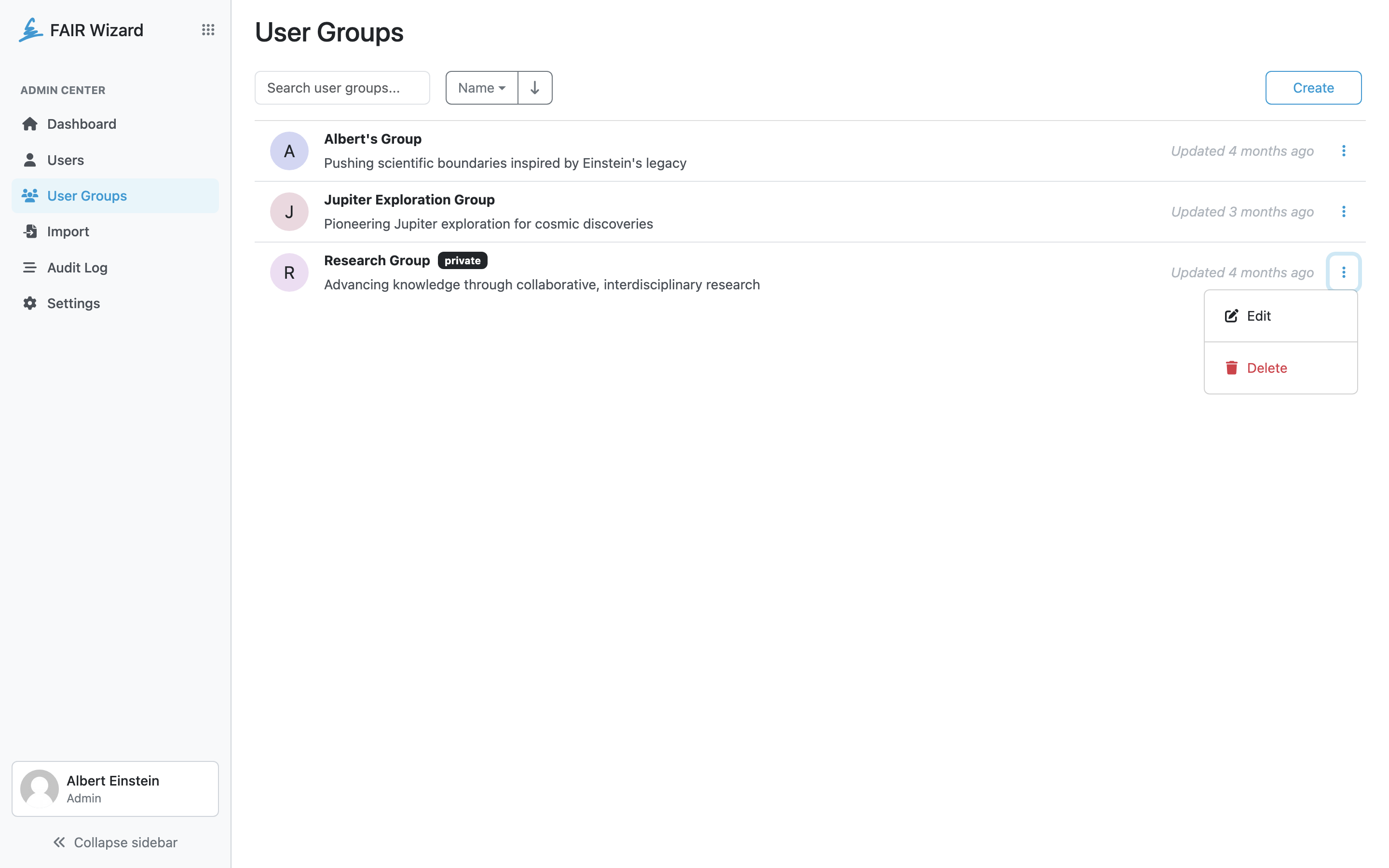
Task: Open the Import section
Action: click(x=115, y=231)
